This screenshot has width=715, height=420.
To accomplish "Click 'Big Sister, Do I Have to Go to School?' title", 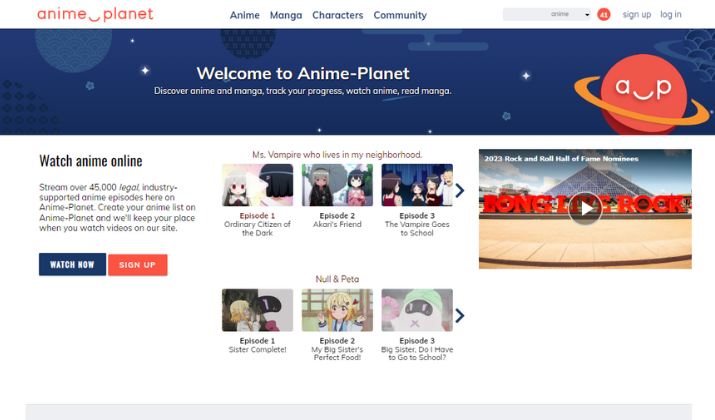I will (417, 353).
